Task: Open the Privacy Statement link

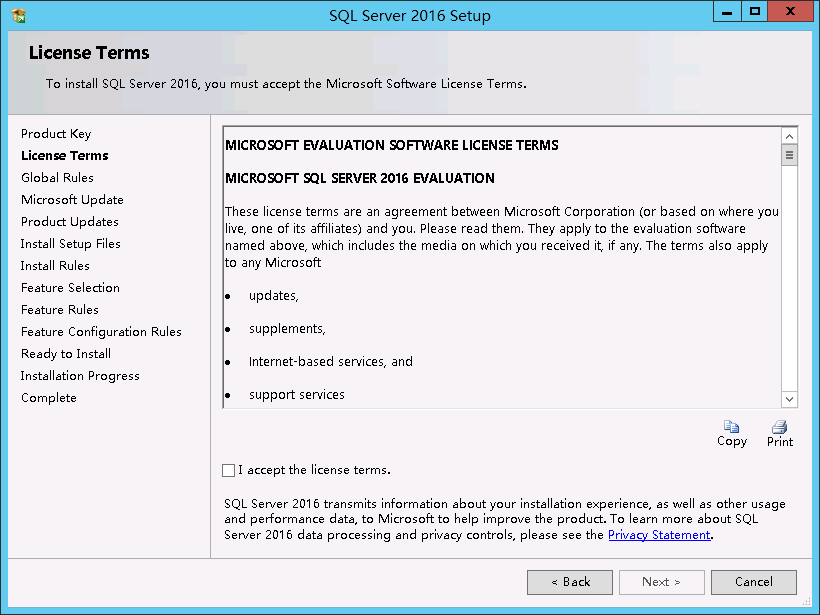Action: 659,535
